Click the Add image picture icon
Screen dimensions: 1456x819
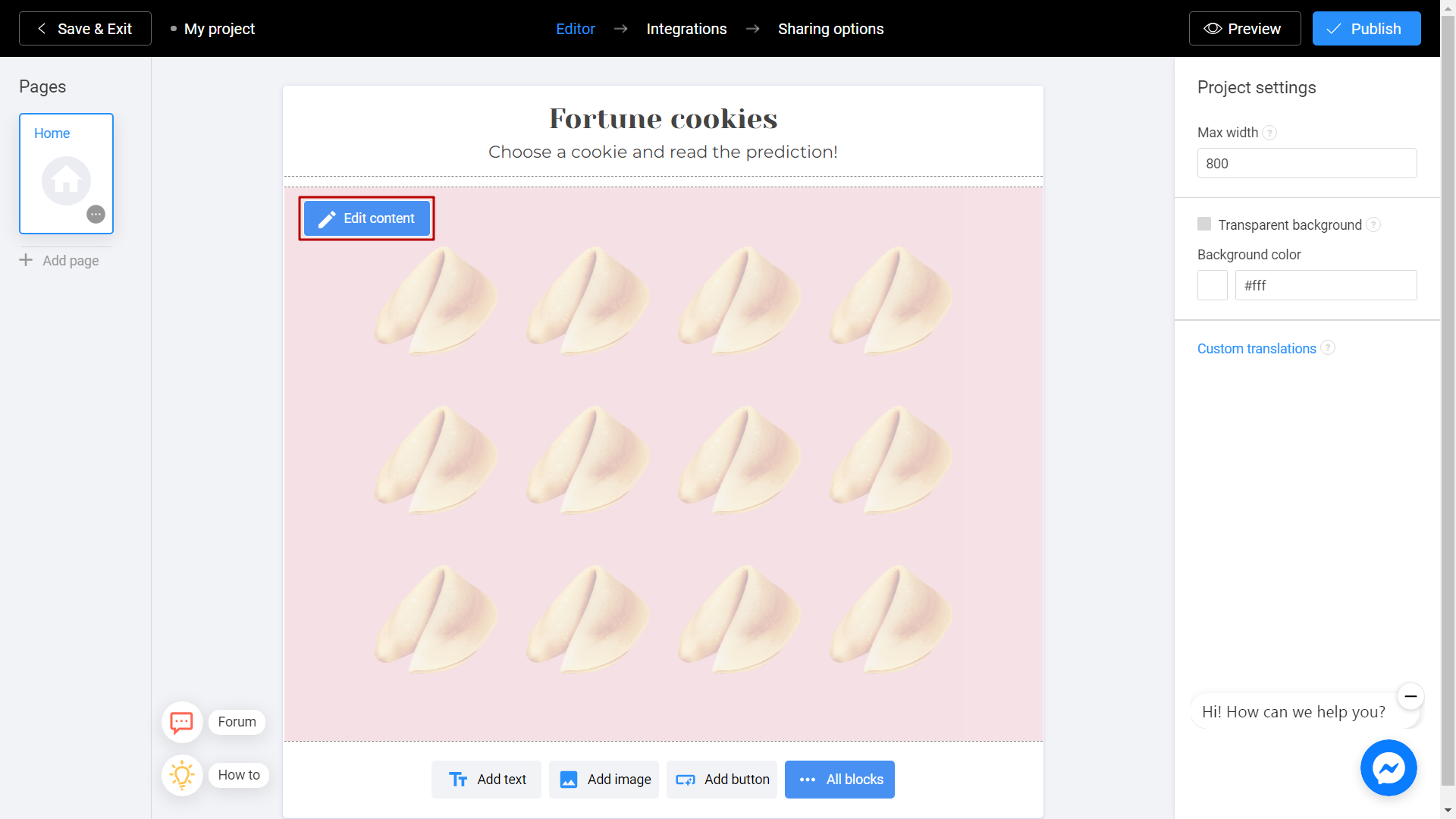(569, 780)
